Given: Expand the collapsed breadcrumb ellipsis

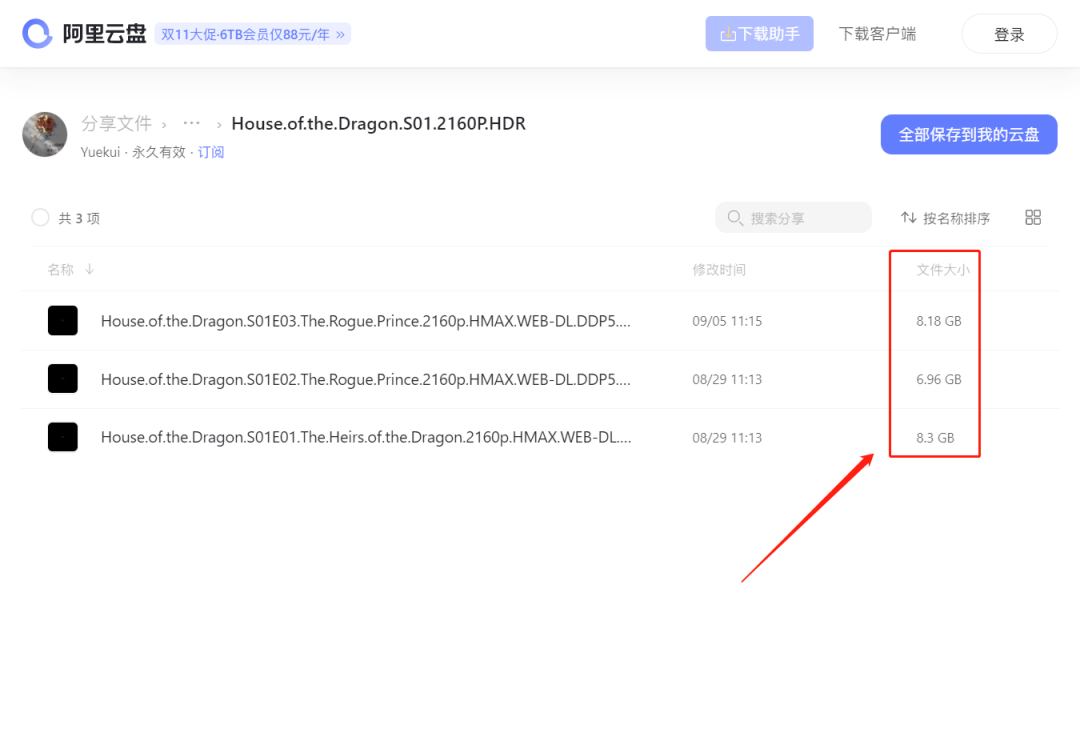Looking at the screenshot, I should (191, 123).
